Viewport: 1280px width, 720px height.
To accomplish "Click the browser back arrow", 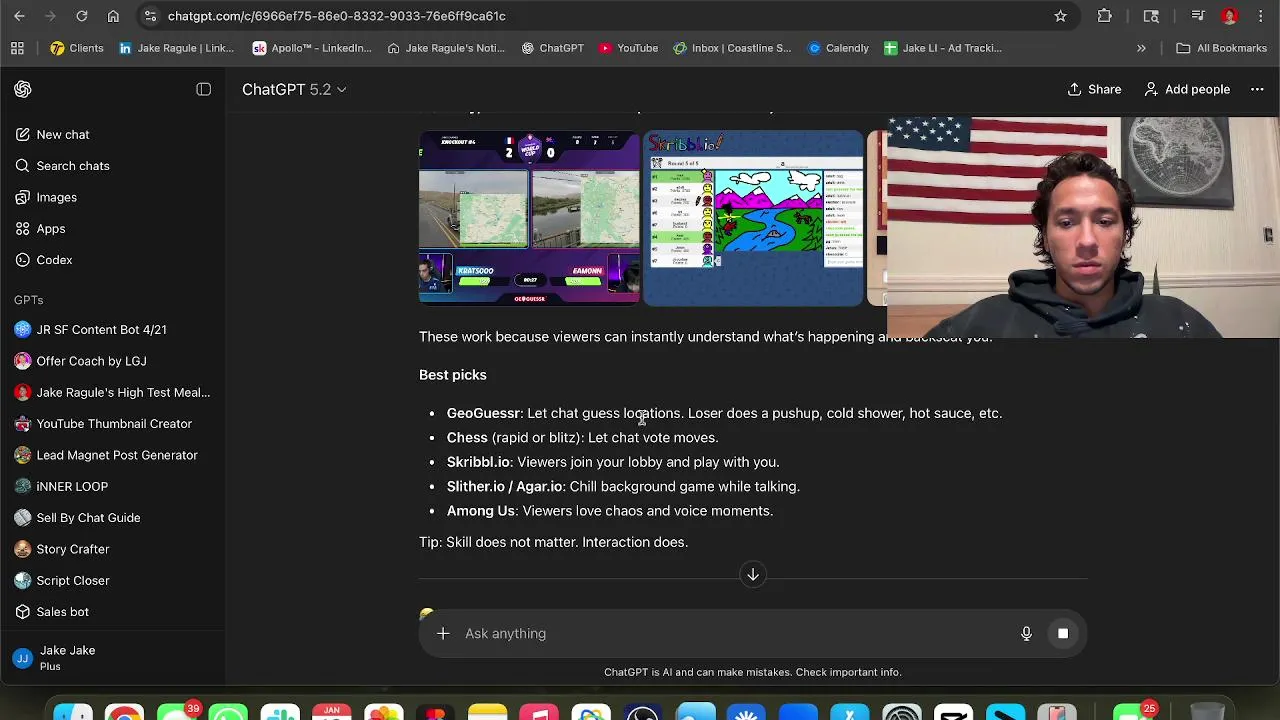I will (x=17, y=16).
